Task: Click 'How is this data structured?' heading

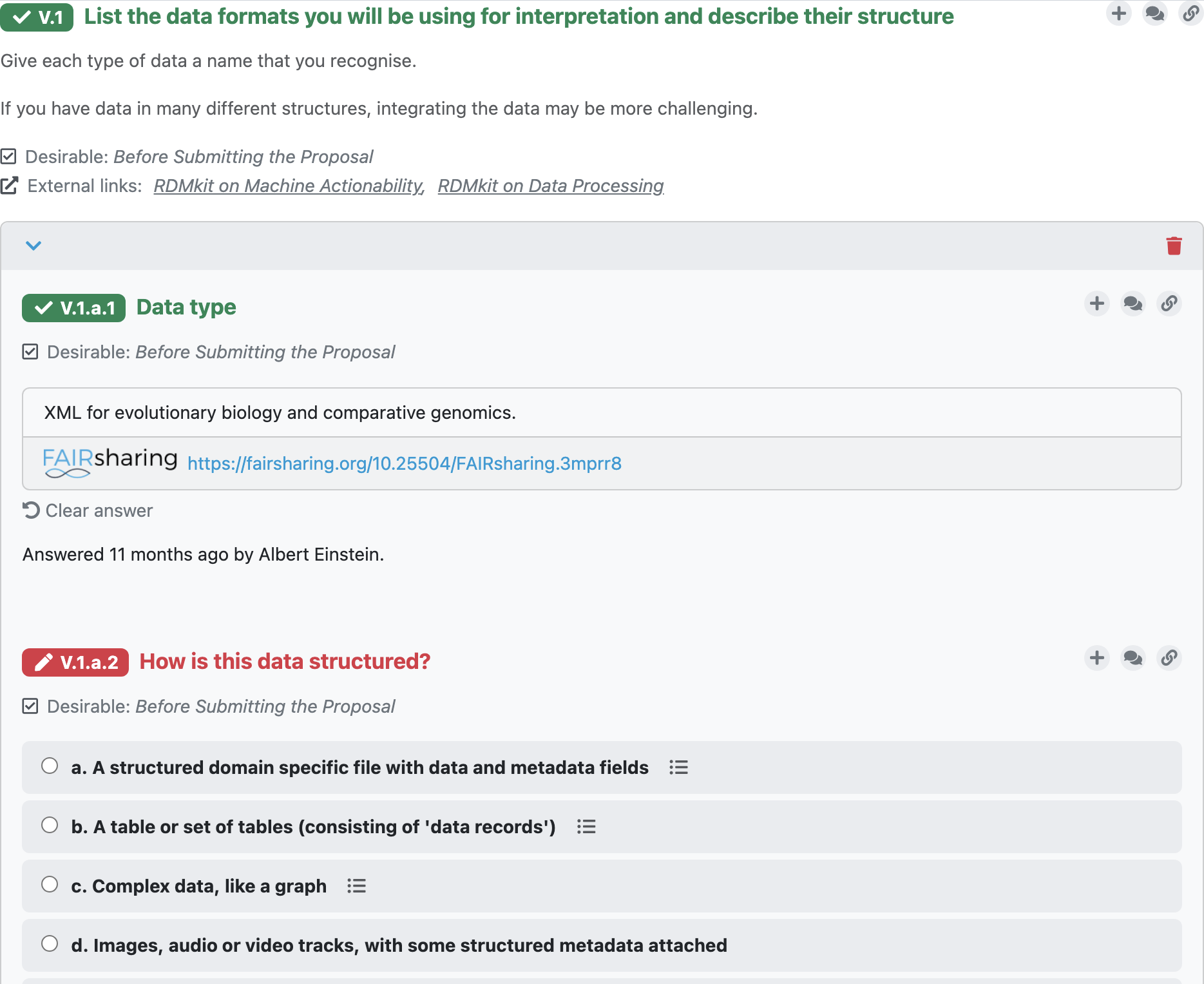Action: [285, 661]
